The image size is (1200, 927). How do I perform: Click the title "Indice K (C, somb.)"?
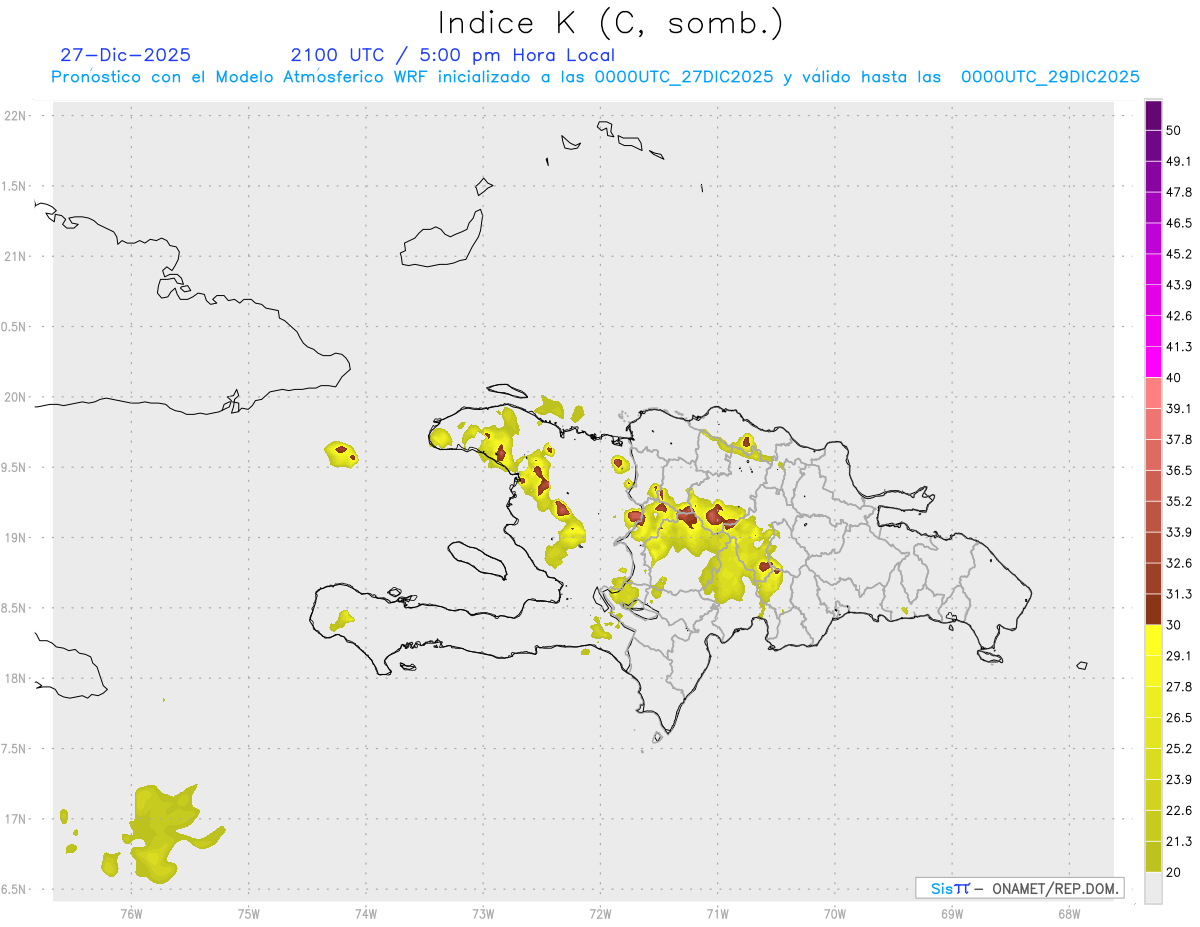[x=611, y=23]
